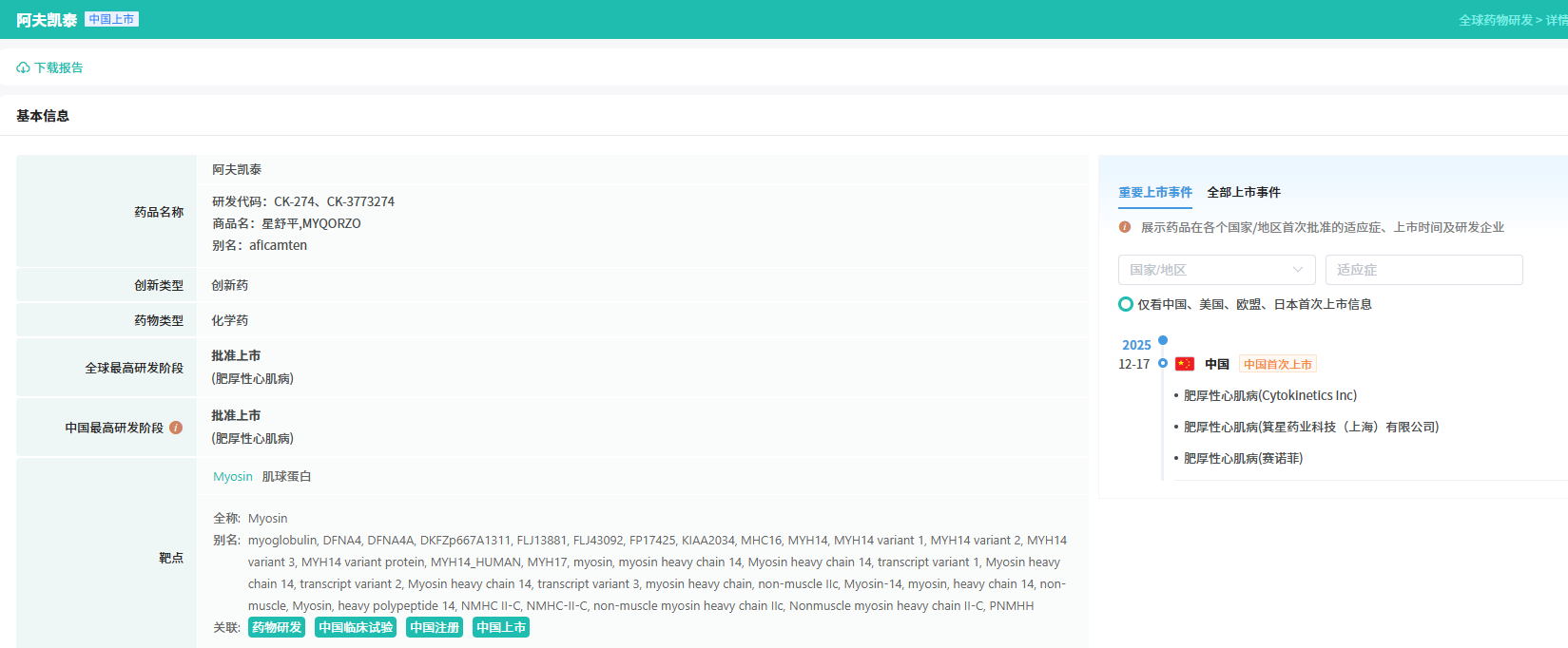Click the China flag icon in timeline

tap(1185, 364)
